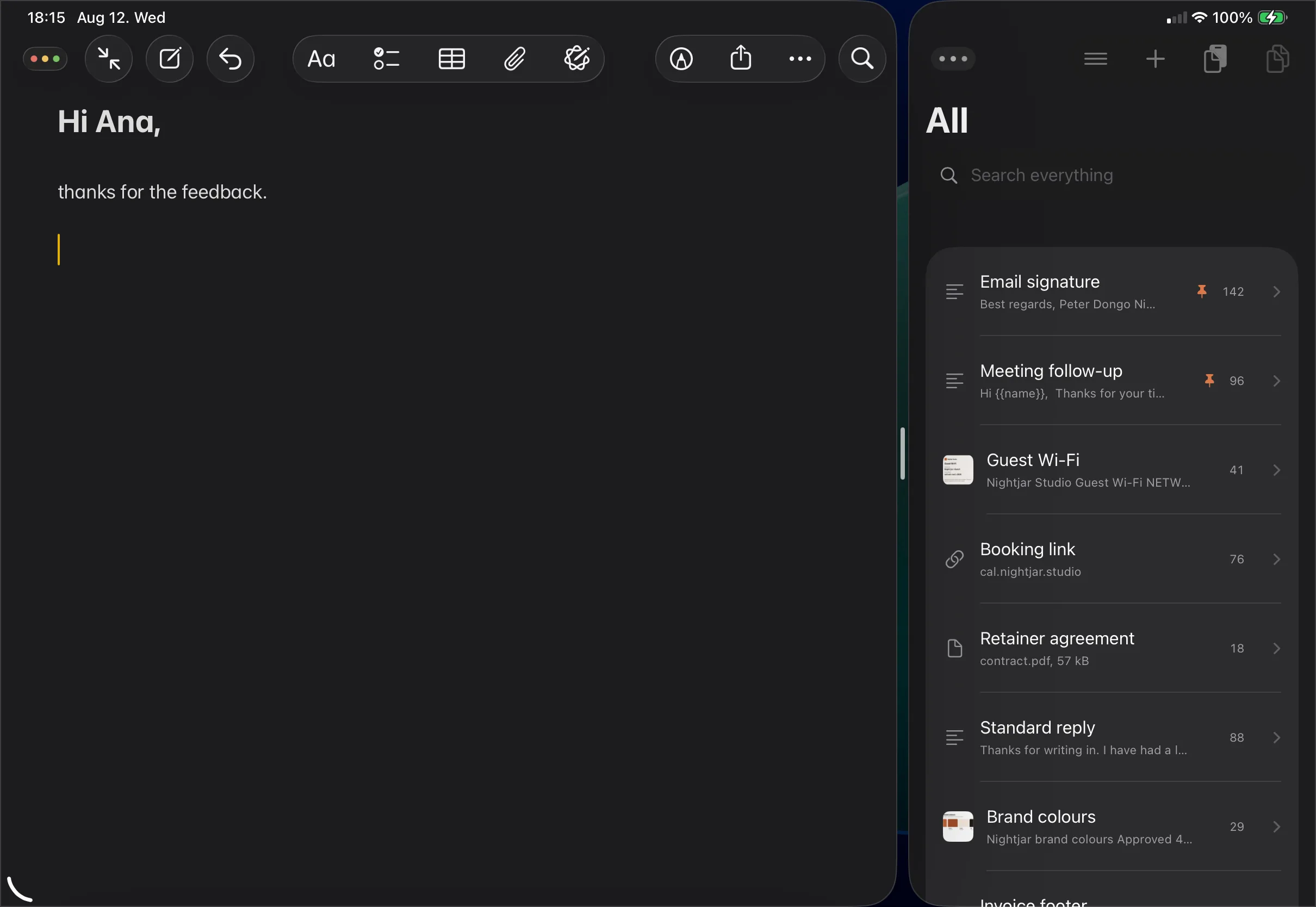Open the Aa text format options
The height and width of the screenshot is (907, 1316).
[x=321, y=59]
